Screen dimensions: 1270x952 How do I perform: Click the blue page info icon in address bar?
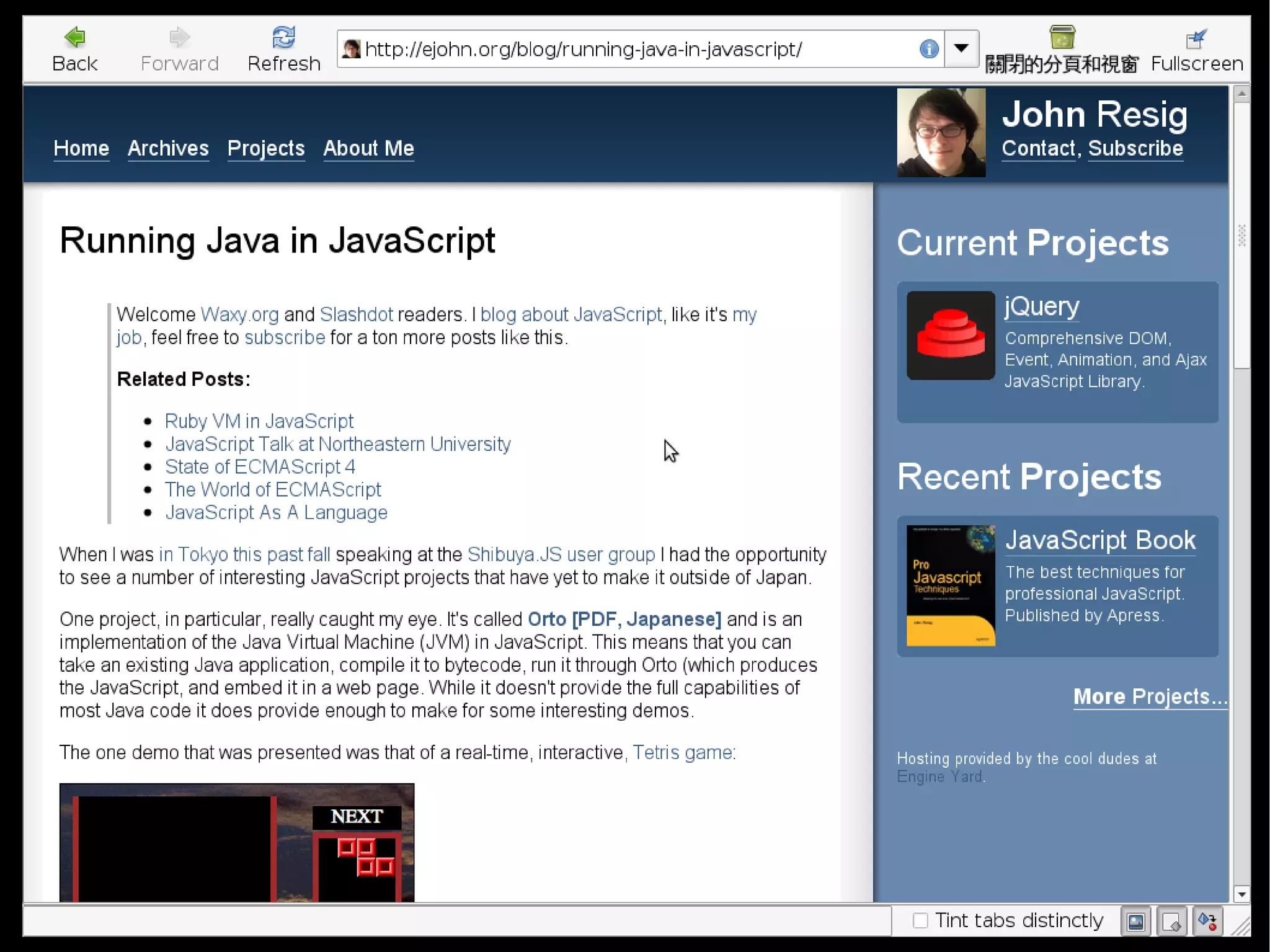928,49
